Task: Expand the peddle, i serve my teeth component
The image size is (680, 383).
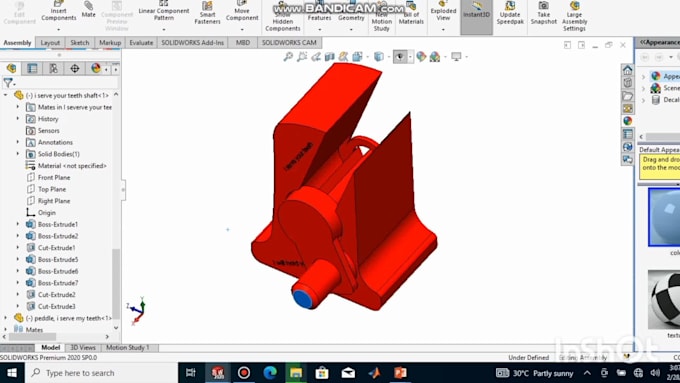Action: tap(6, 318)
